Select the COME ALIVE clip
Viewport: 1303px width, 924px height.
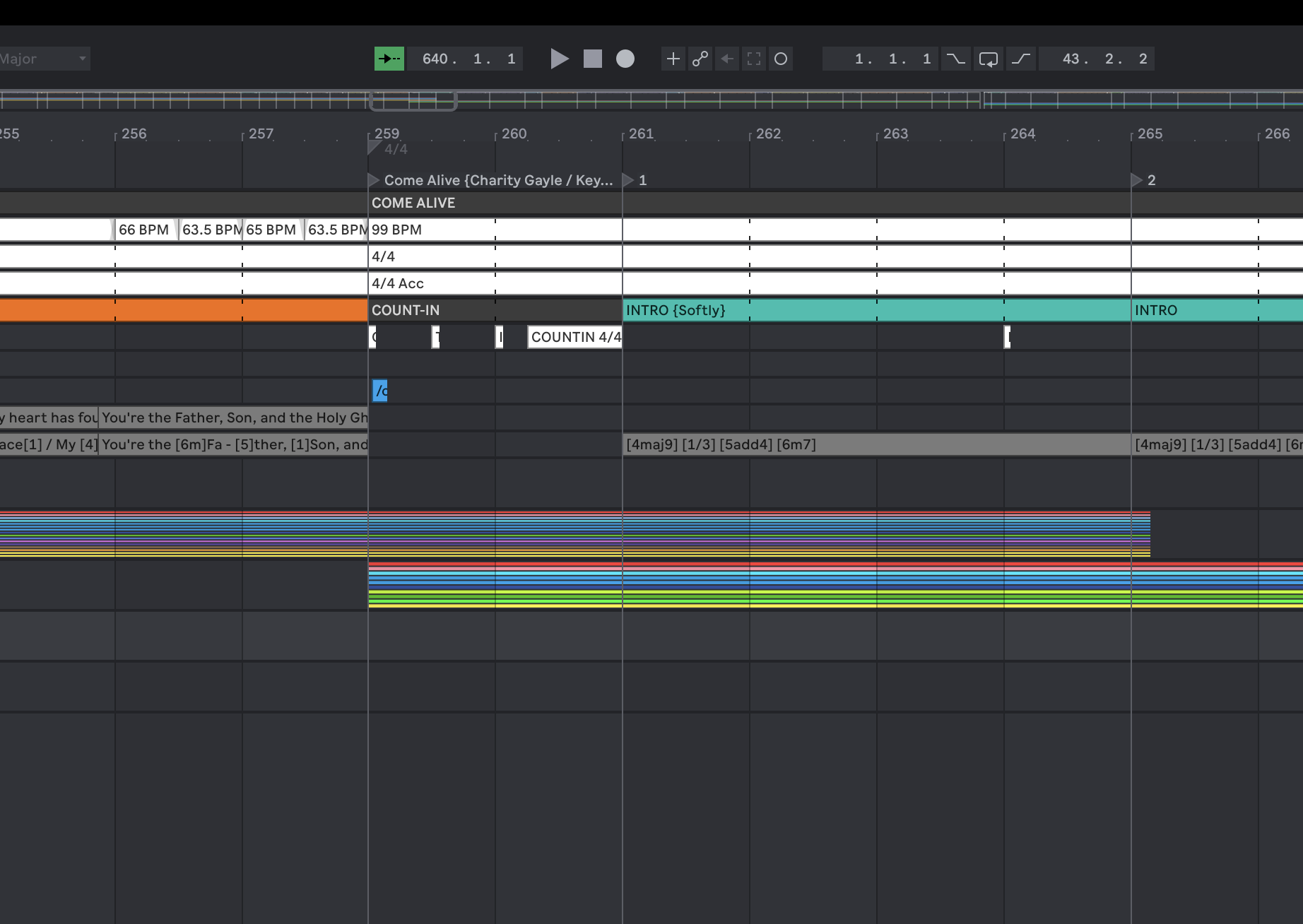point(835,203)
